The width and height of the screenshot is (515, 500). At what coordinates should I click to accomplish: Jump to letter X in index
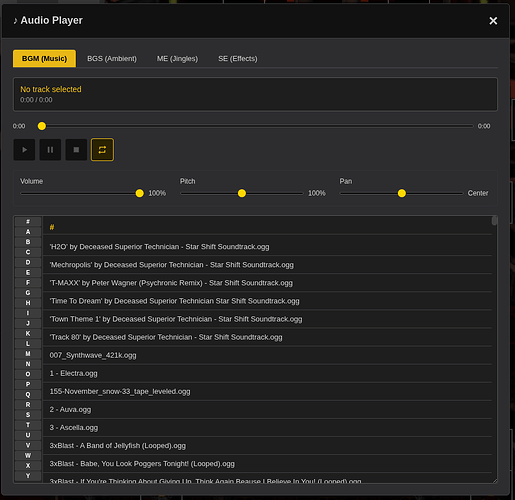pyautogui.click(x=28, y=466)
